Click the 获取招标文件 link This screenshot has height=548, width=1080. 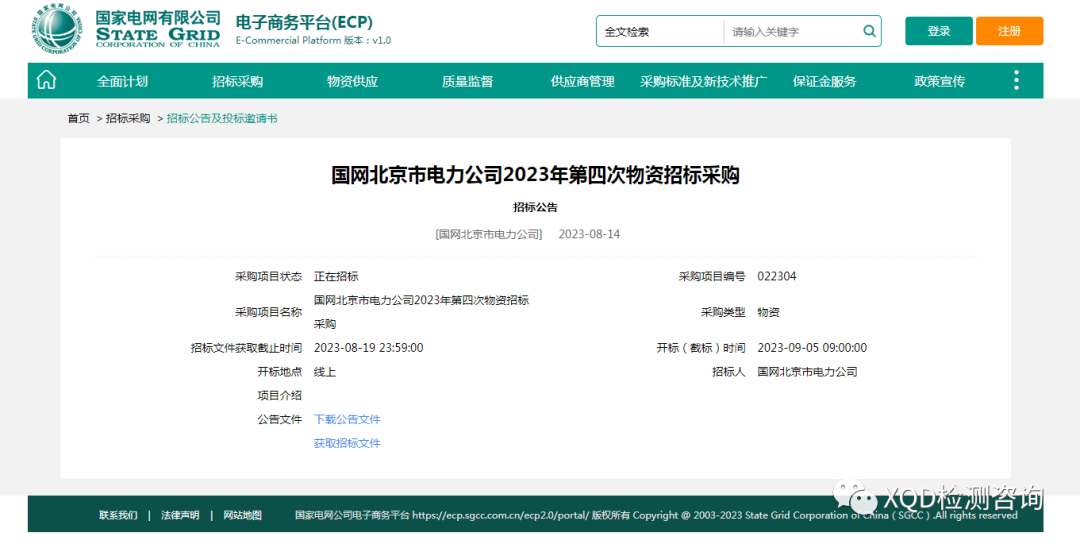click(347, 443)
